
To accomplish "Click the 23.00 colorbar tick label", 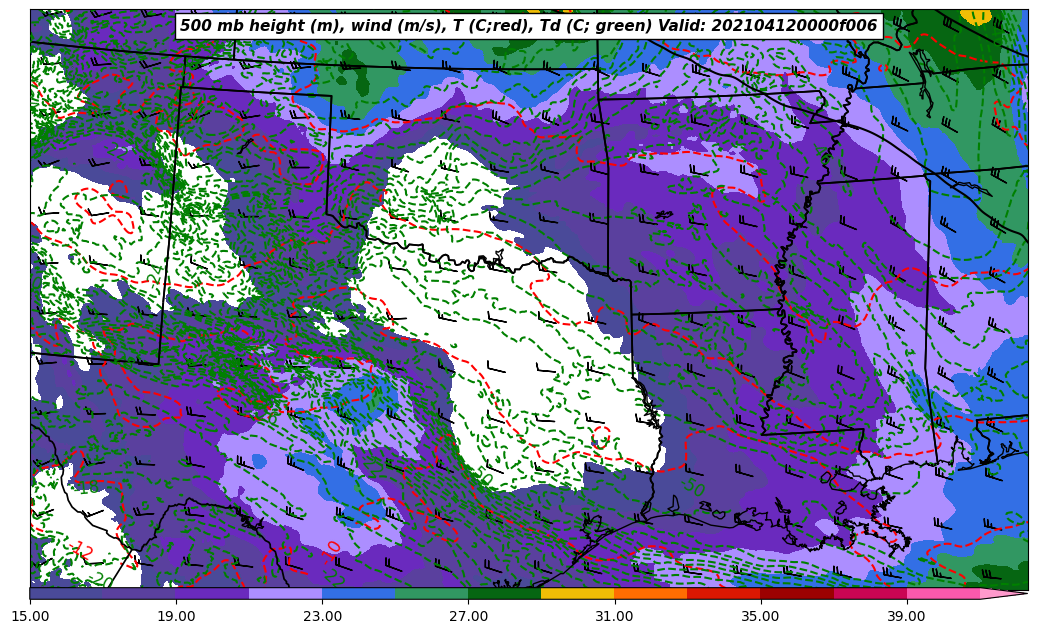I will pyautogui.click(x=322, y=616).
